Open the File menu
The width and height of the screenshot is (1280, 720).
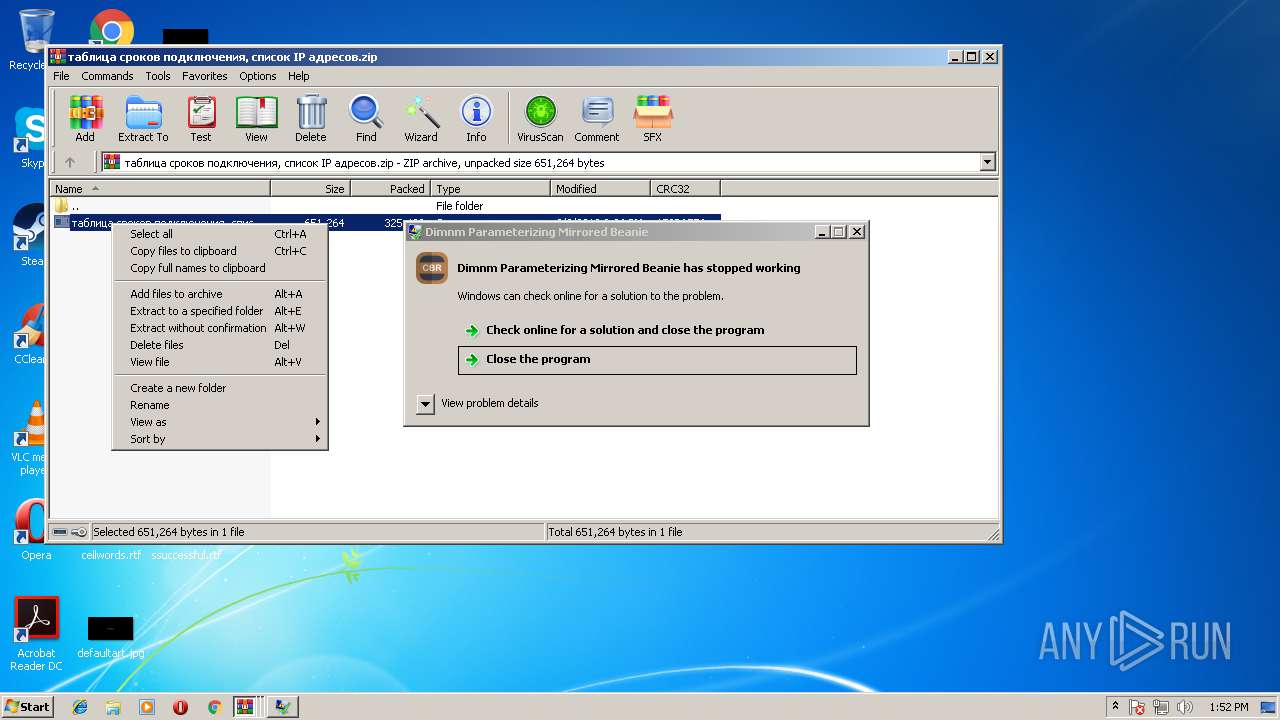tap(61, 76)
